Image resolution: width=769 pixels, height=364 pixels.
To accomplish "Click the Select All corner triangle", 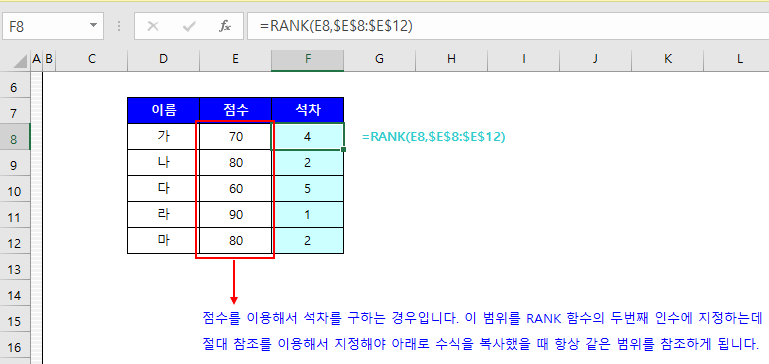I will click(21, 61).
